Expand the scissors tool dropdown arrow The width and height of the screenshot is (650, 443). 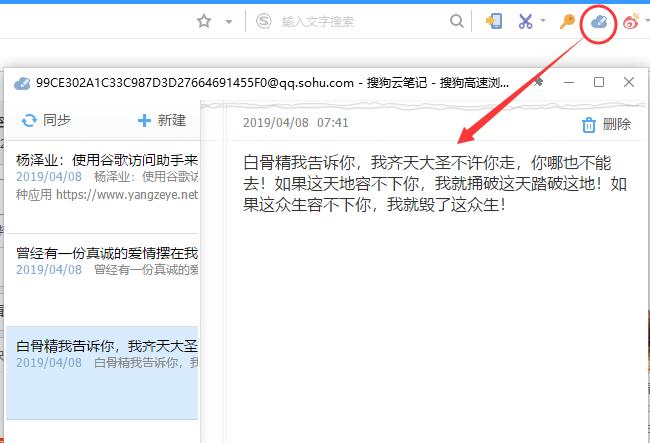point(543,20)
